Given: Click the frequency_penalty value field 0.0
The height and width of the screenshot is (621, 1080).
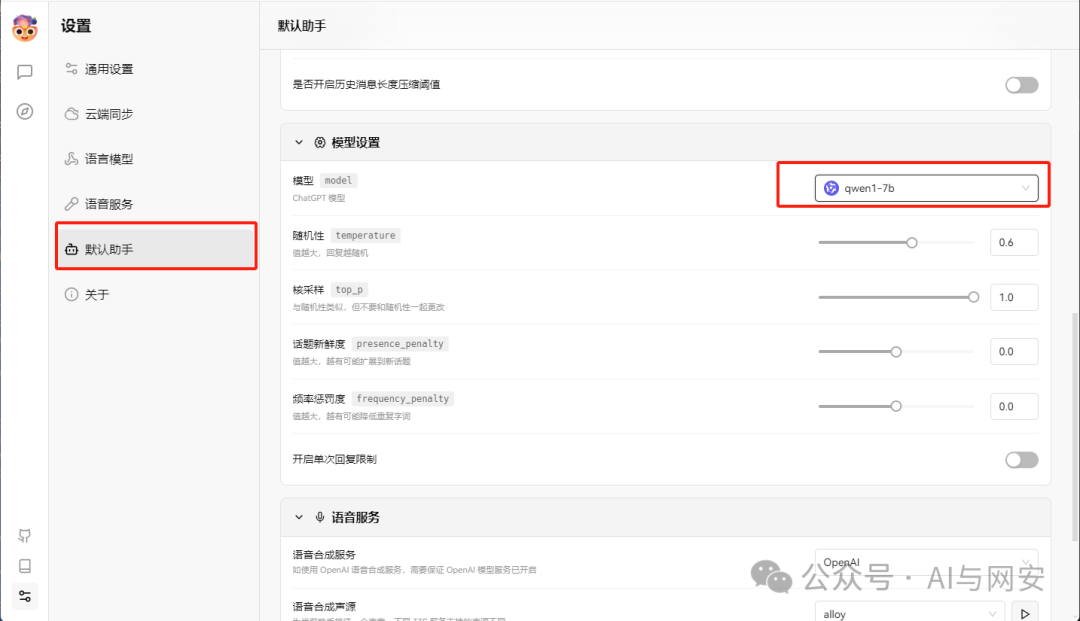Looking at the screenshot, I should (1014, 406).
